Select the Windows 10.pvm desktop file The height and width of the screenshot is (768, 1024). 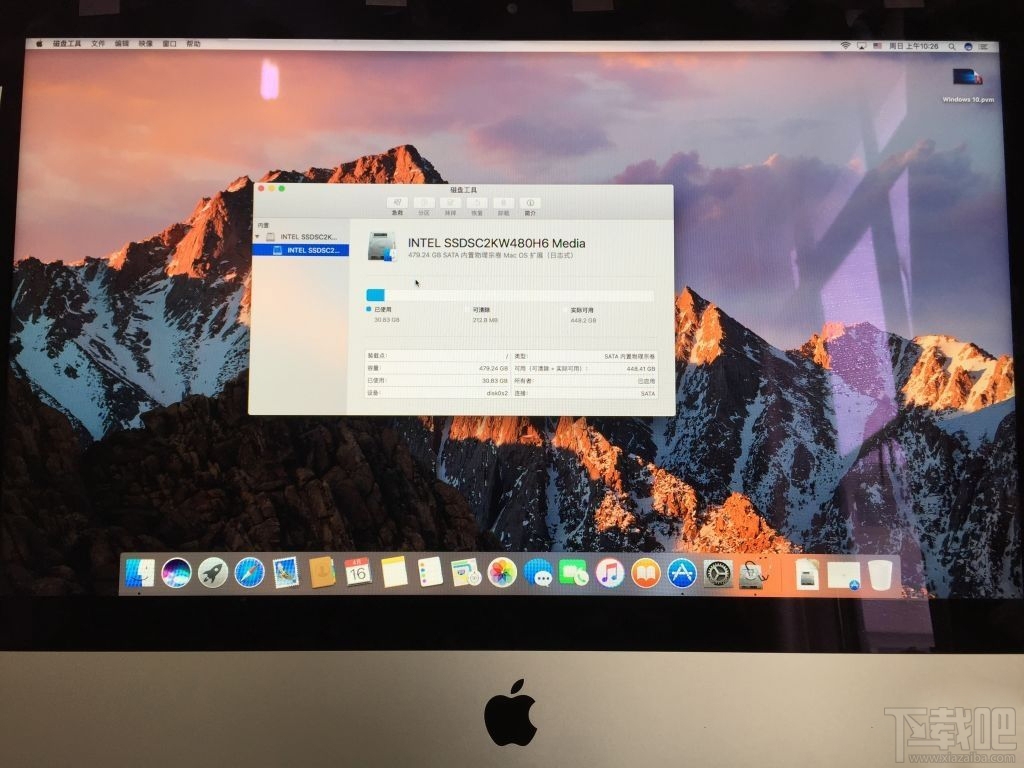click(x=968, y=85)
